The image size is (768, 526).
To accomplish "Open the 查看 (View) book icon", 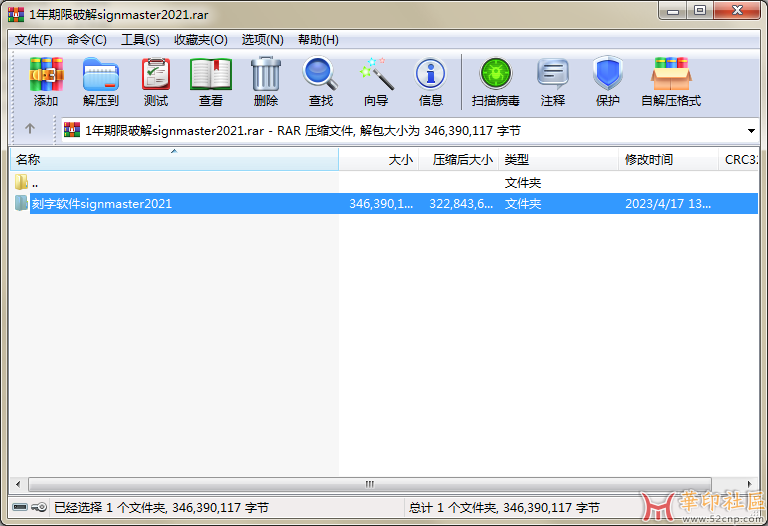I will 211,74.
